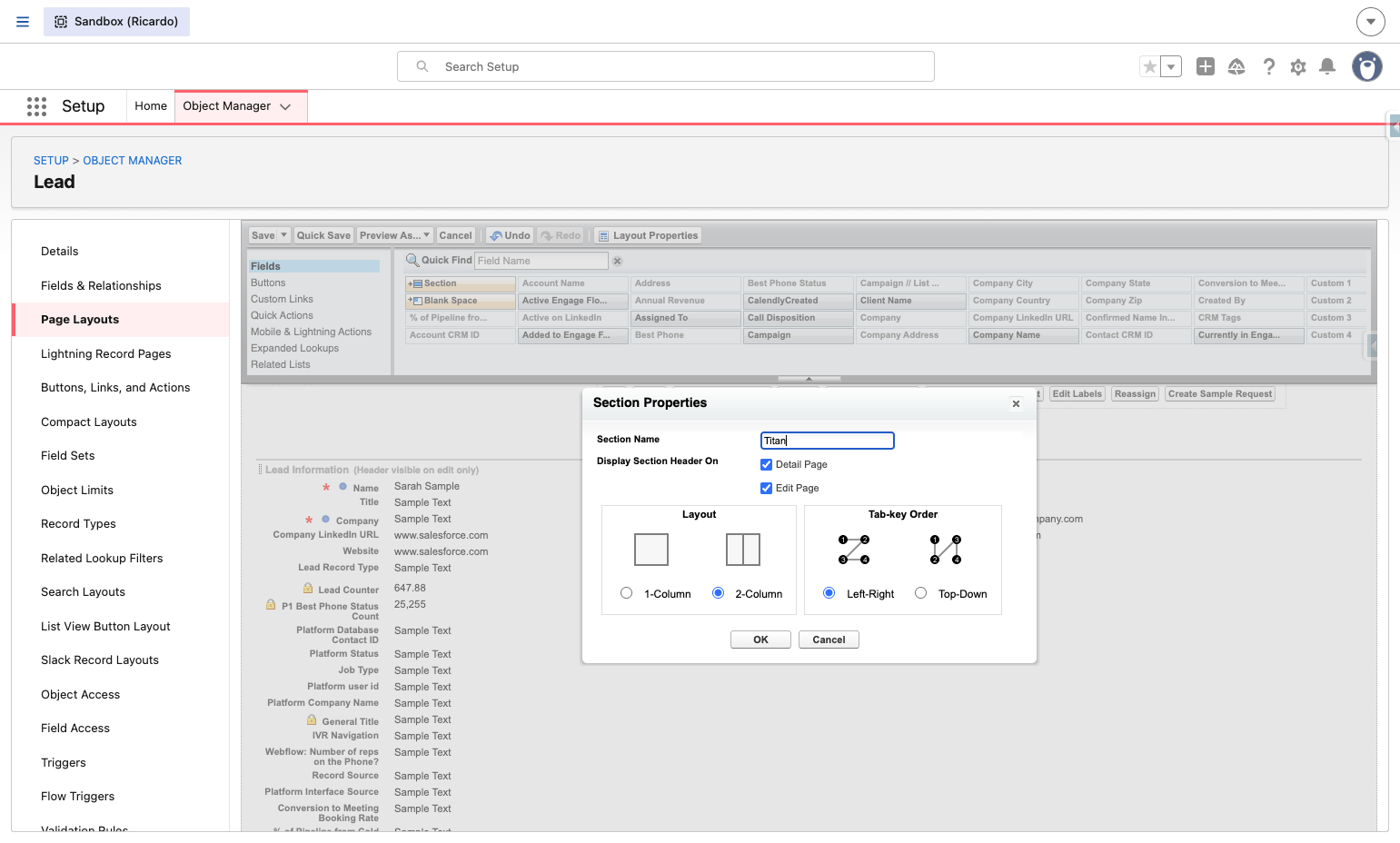The height and width of the screenshot is (843, 1400).
Task: Click the Quick Find field name input
Action: (541, 261)
